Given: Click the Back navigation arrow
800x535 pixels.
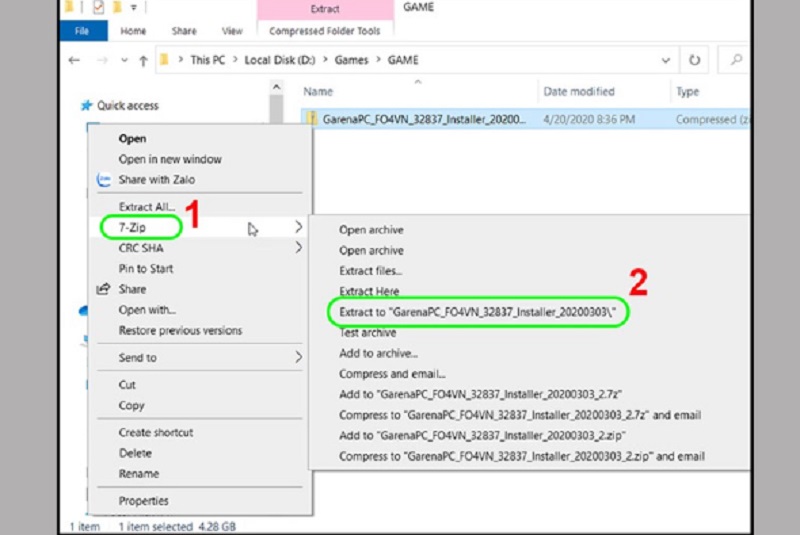Looking at the screenshot, I should point(74,60).
